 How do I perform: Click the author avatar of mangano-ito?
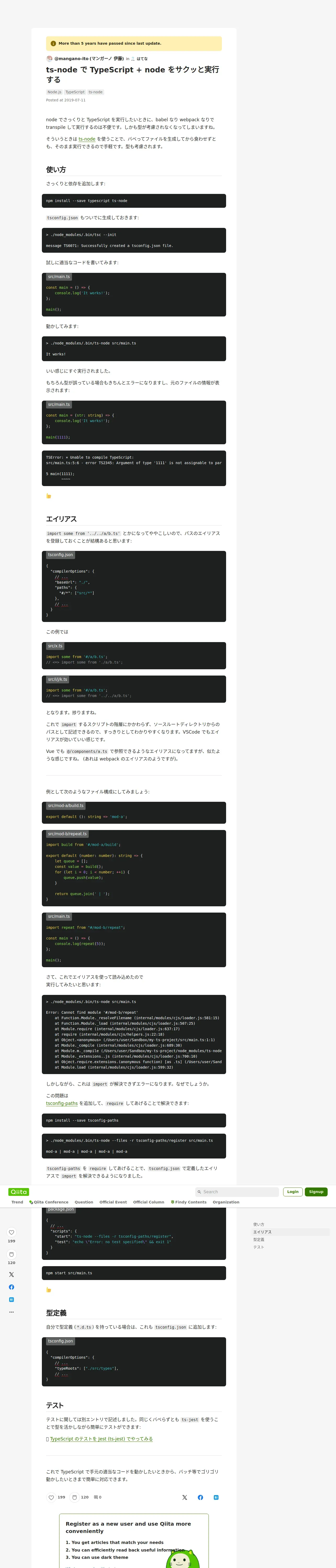(x=49, y=59)
